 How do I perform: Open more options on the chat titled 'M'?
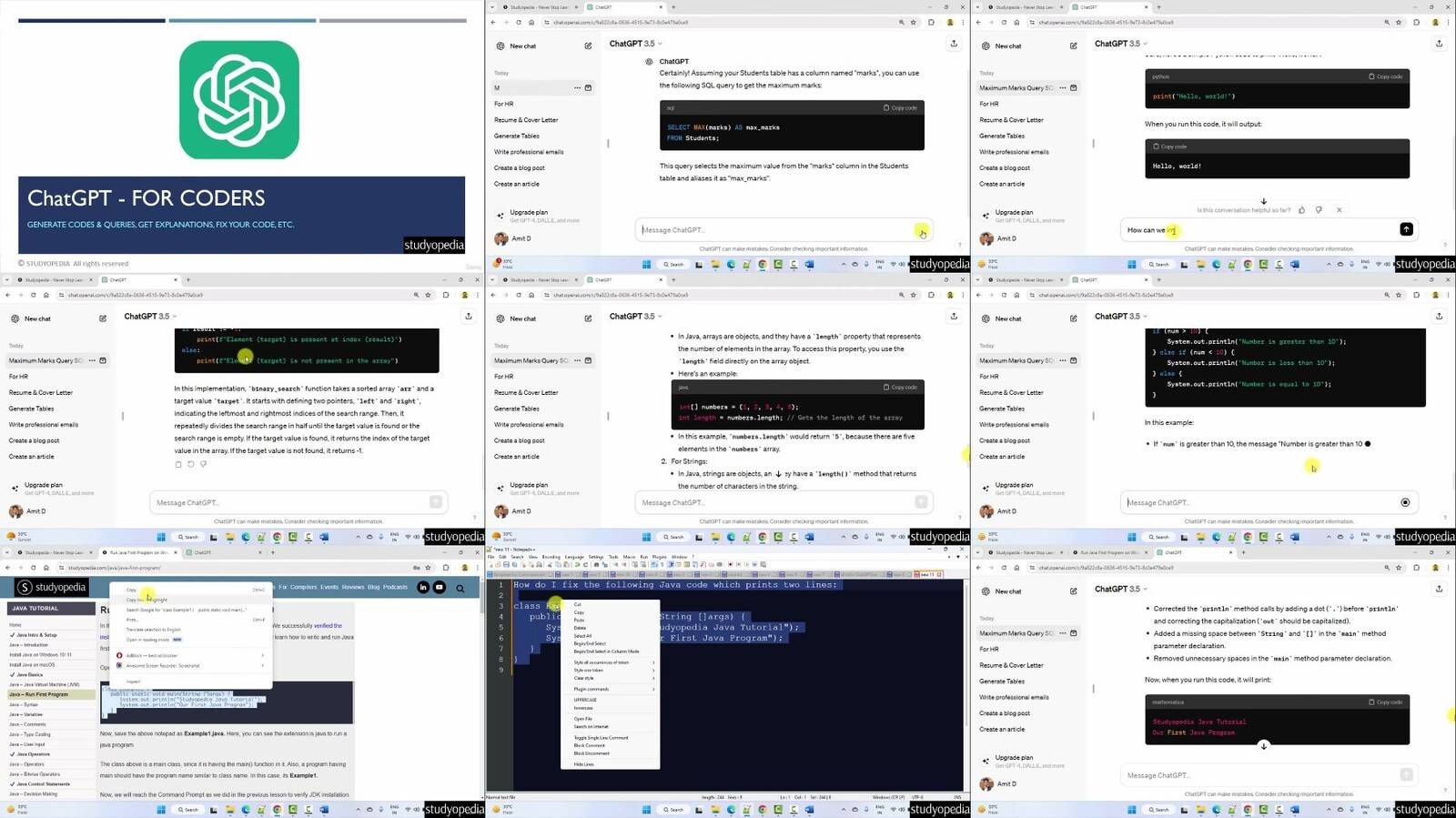point(577,88)
